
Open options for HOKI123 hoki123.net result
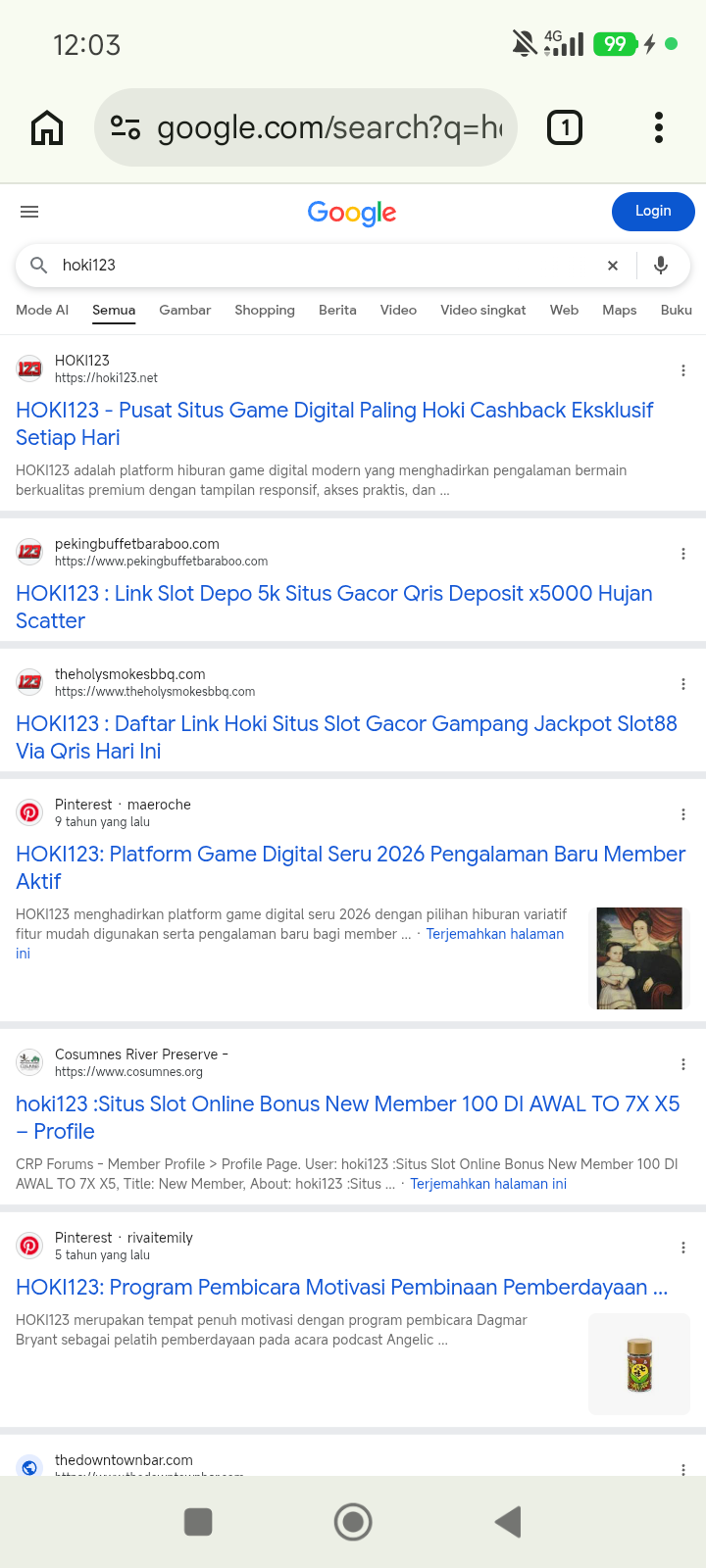(x=683, y=370)
